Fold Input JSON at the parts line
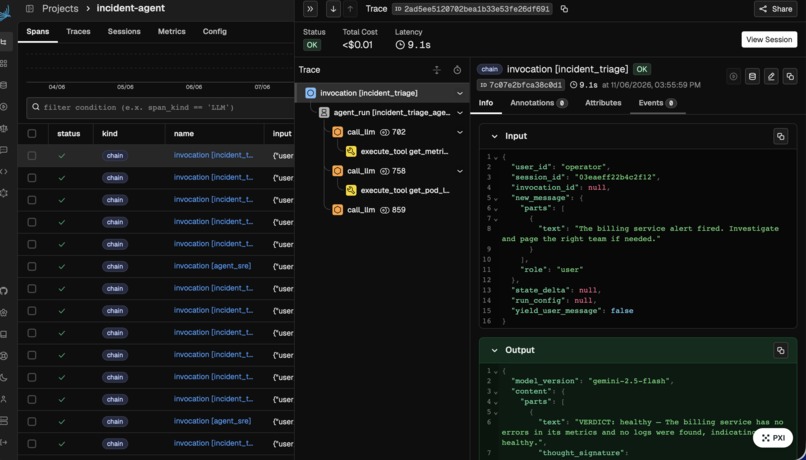Viewport: 806px width, 460px height. [496, 209]
